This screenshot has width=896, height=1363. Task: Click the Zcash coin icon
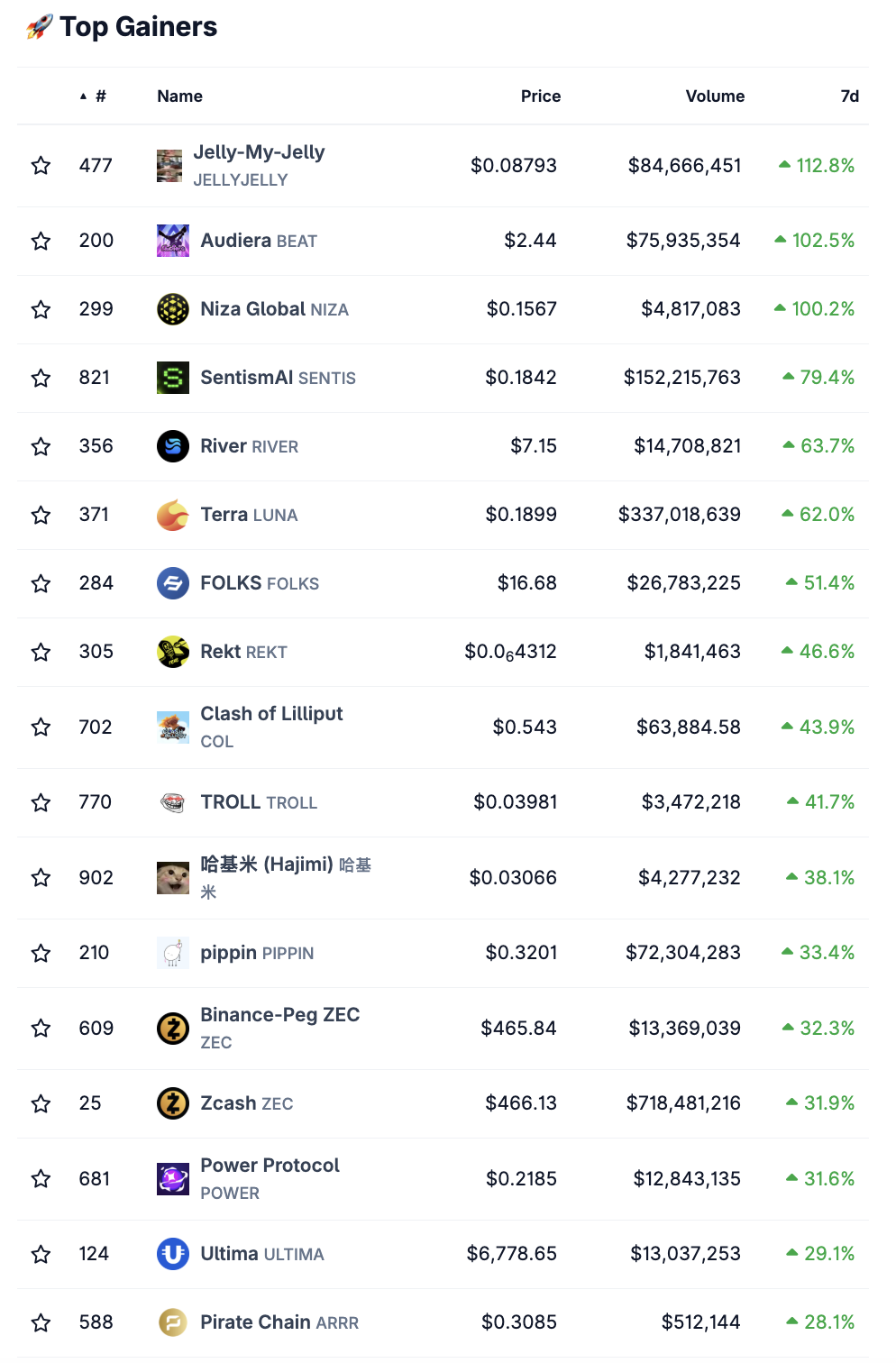point(172,1103)
